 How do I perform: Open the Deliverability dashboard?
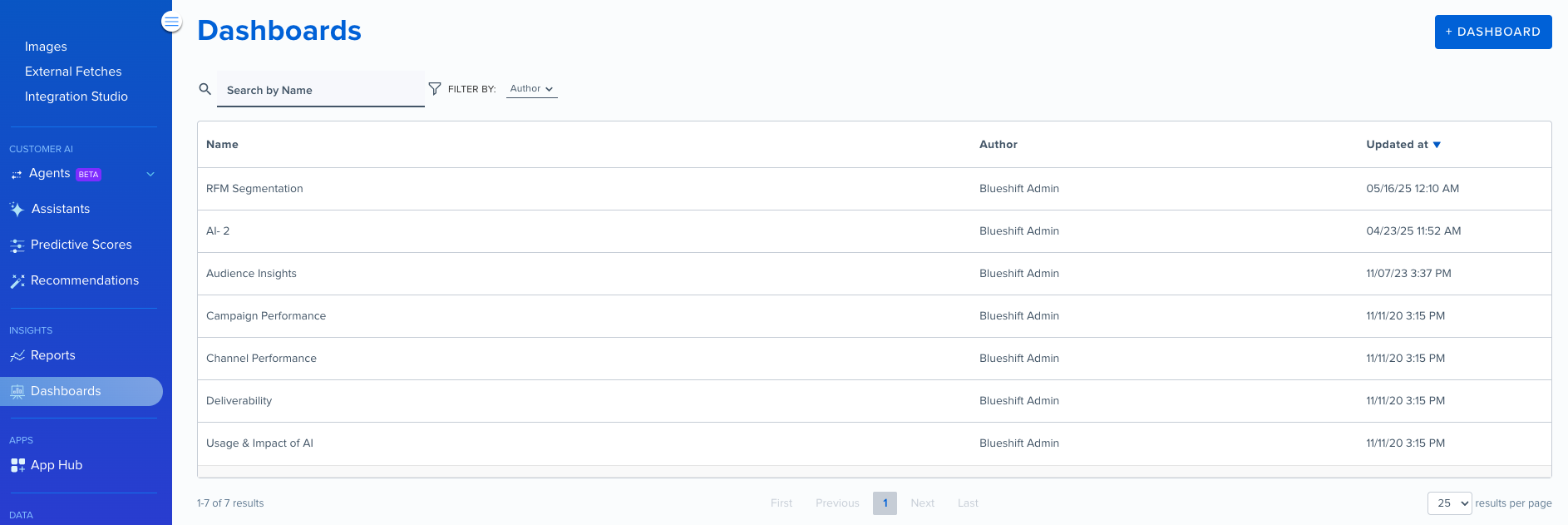(239, 401)
